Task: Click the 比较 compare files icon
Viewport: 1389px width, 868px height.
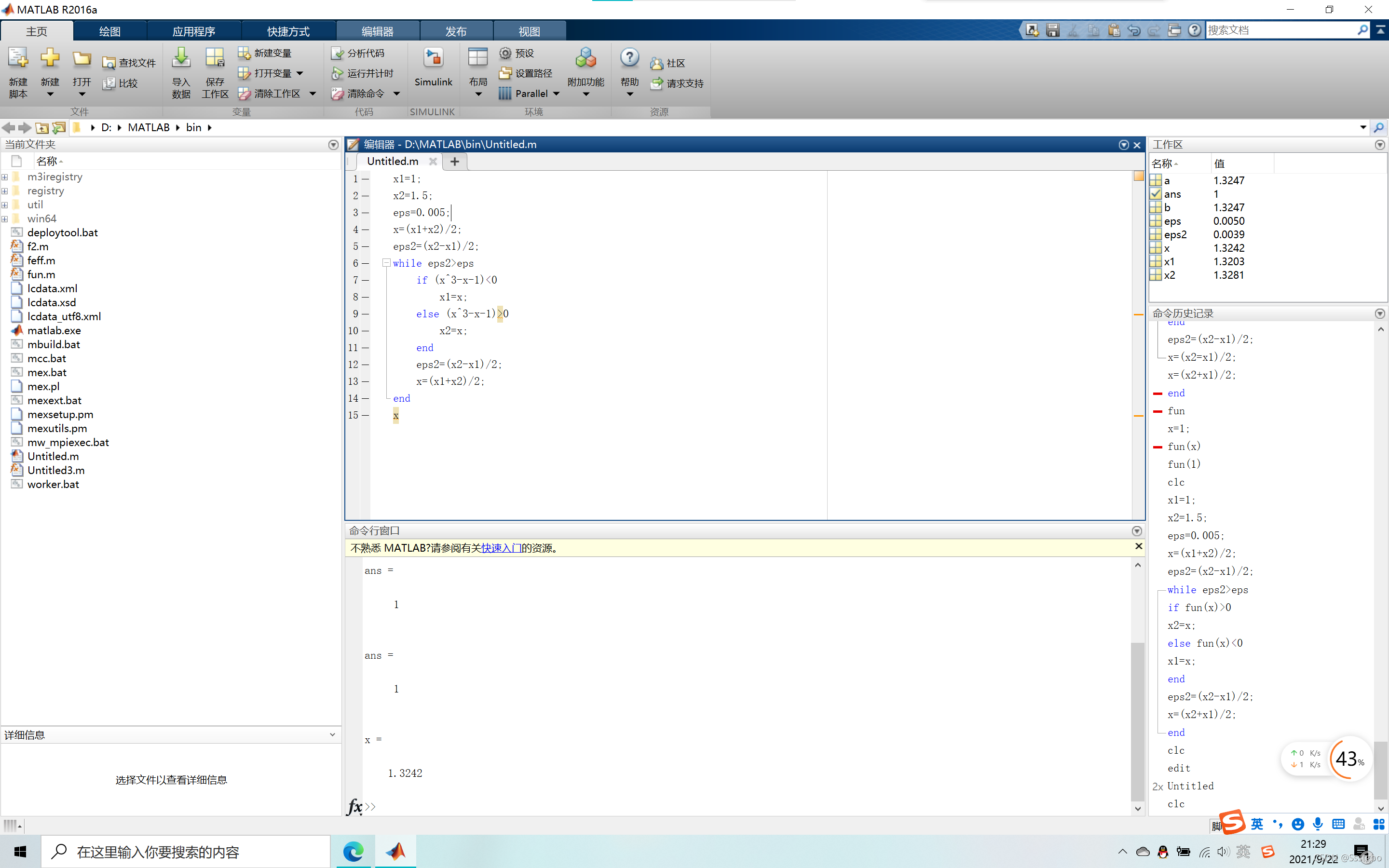Action: coord(109,84)
